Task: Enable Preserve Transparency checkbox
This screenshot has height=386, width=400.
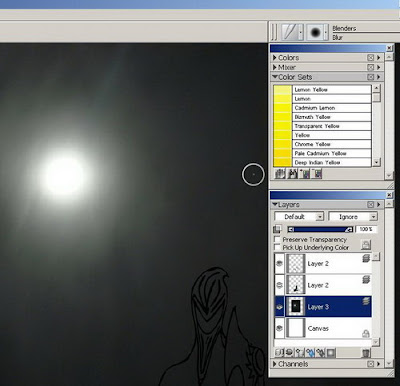Action: [277, 239]
